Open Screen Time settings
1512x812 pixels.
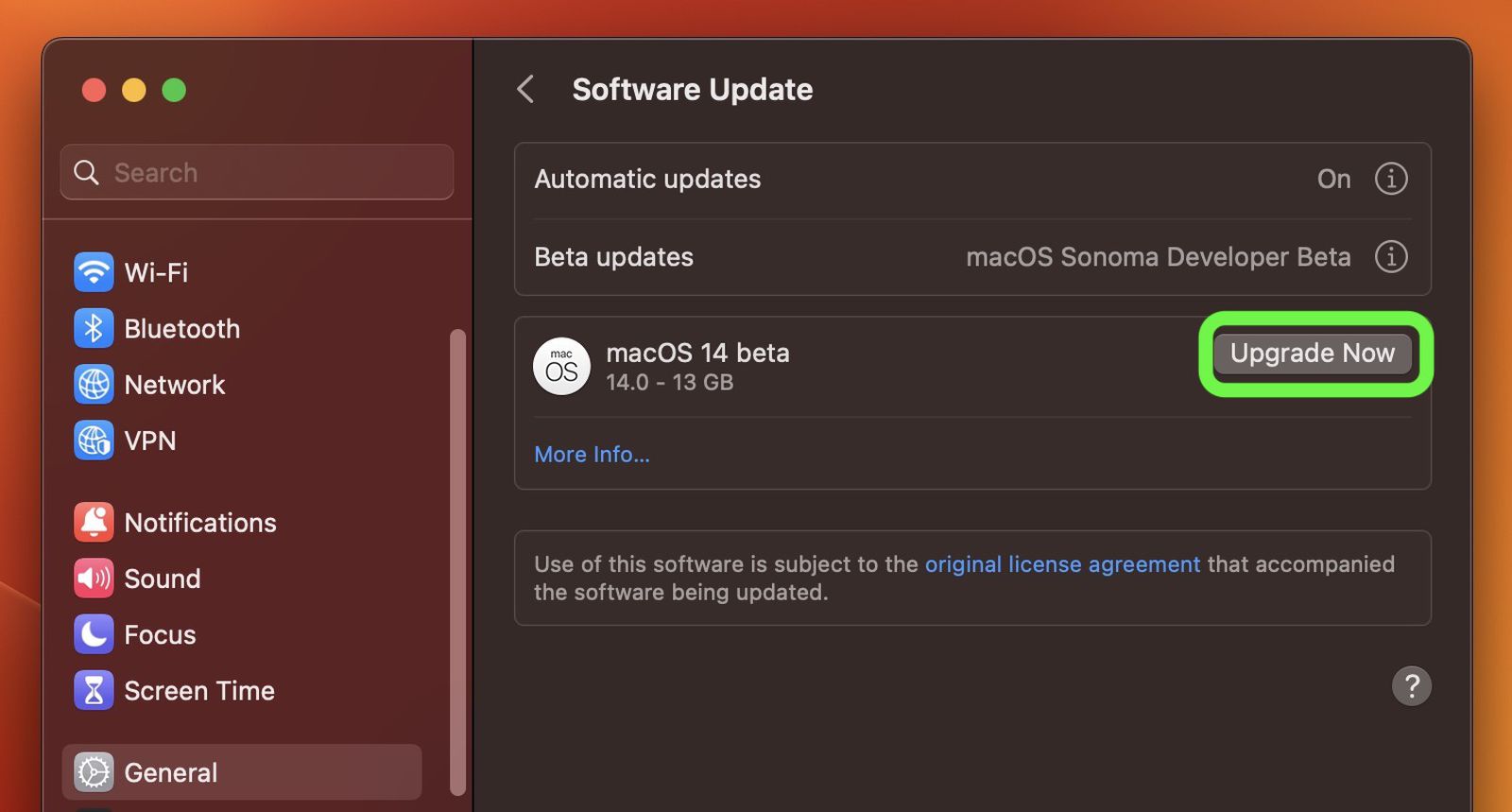point(94,690)
